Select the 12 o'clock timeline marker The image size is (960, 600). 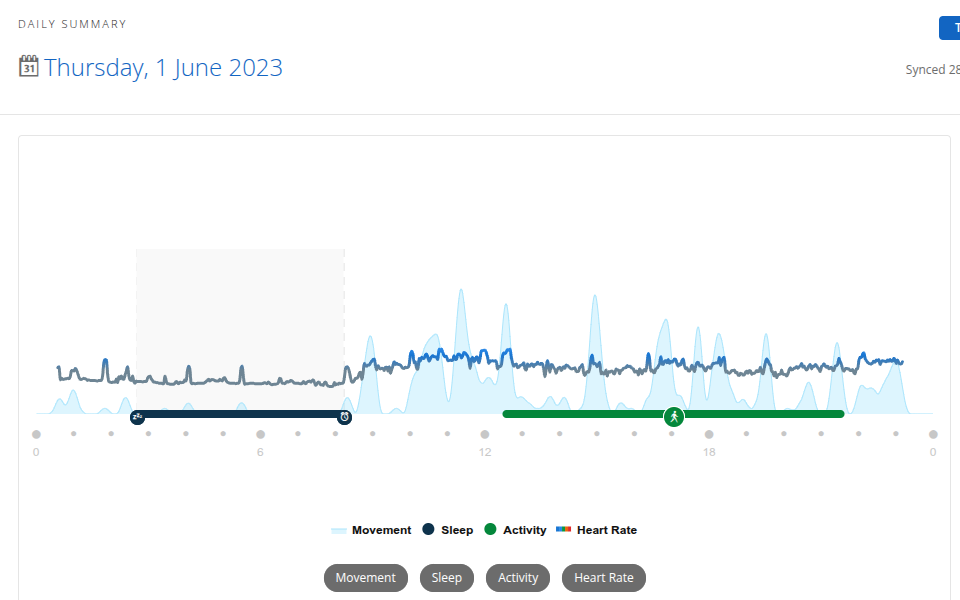click(x=485, y=434)
